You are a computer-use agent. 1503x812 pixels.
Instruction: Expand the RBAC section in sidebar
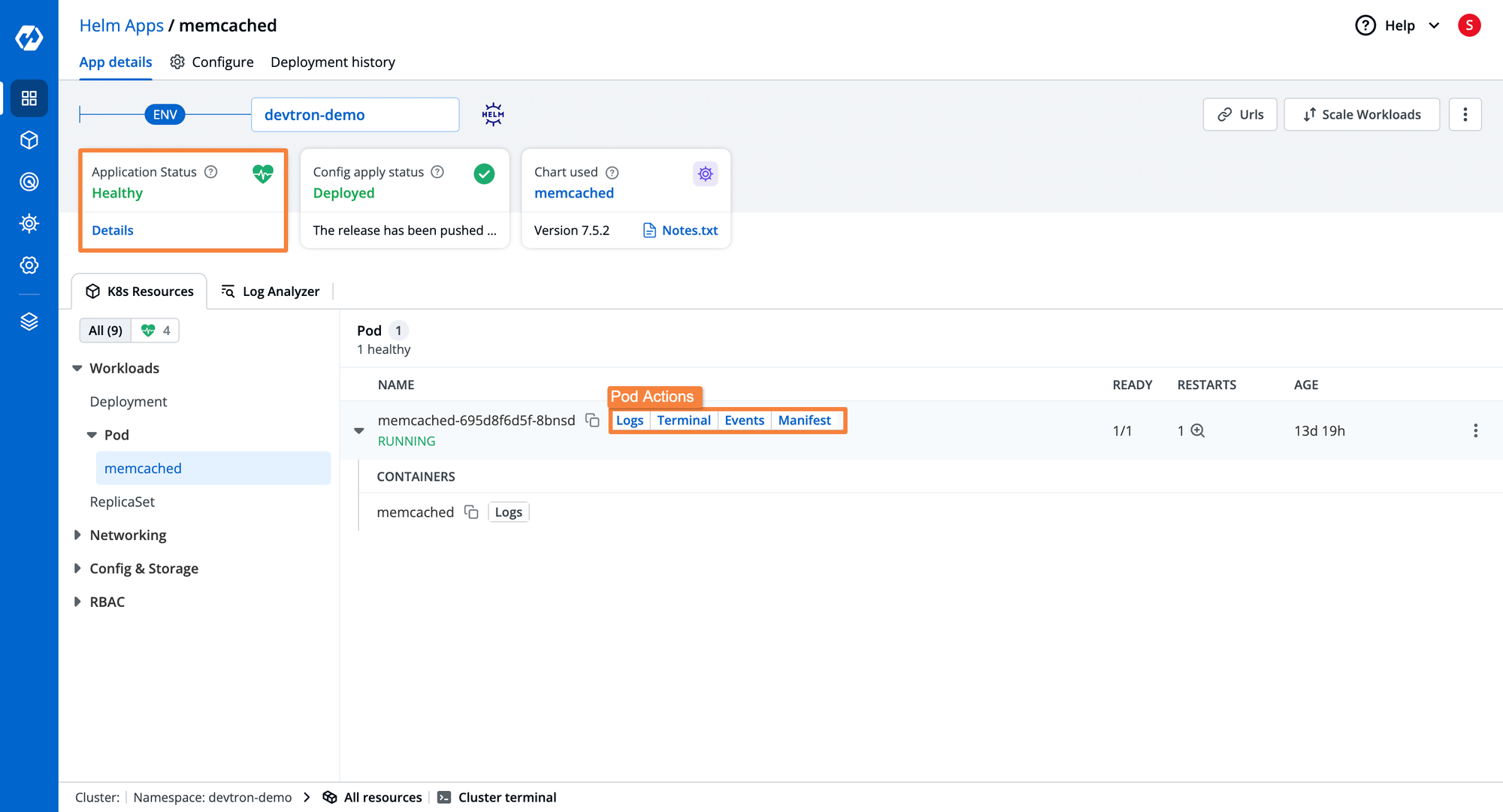107,601
